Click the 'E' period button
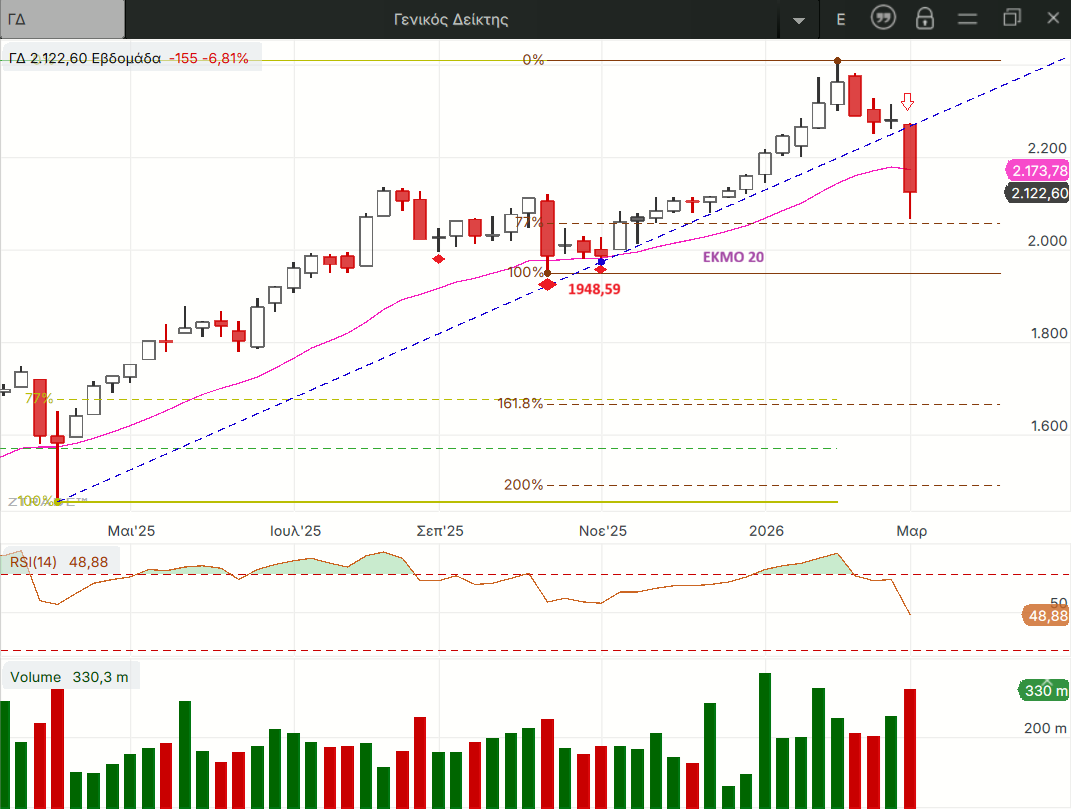Image resolution: width=1071 pixels, height=809 pixels. pos(840,19)
